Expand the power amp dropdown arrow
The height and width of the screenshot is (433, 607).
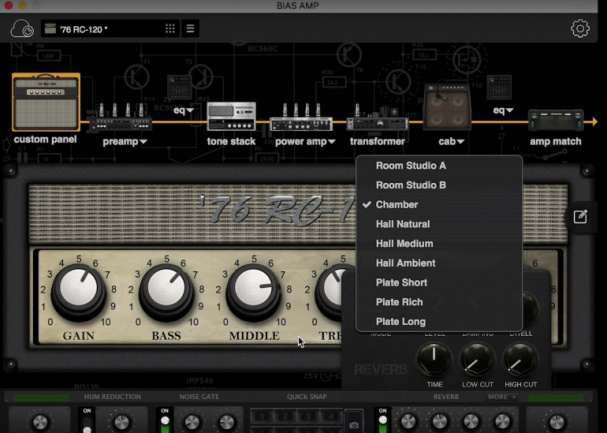tap(332, 142)
